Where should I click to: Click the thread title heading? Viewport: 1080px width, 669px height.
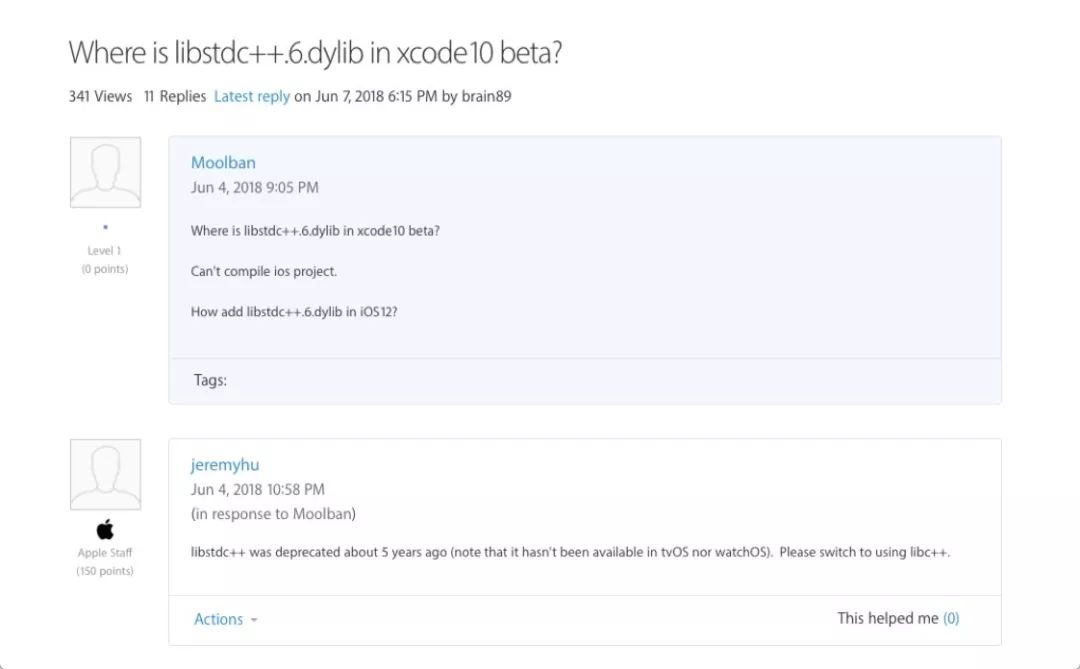(x=315, y=52)
